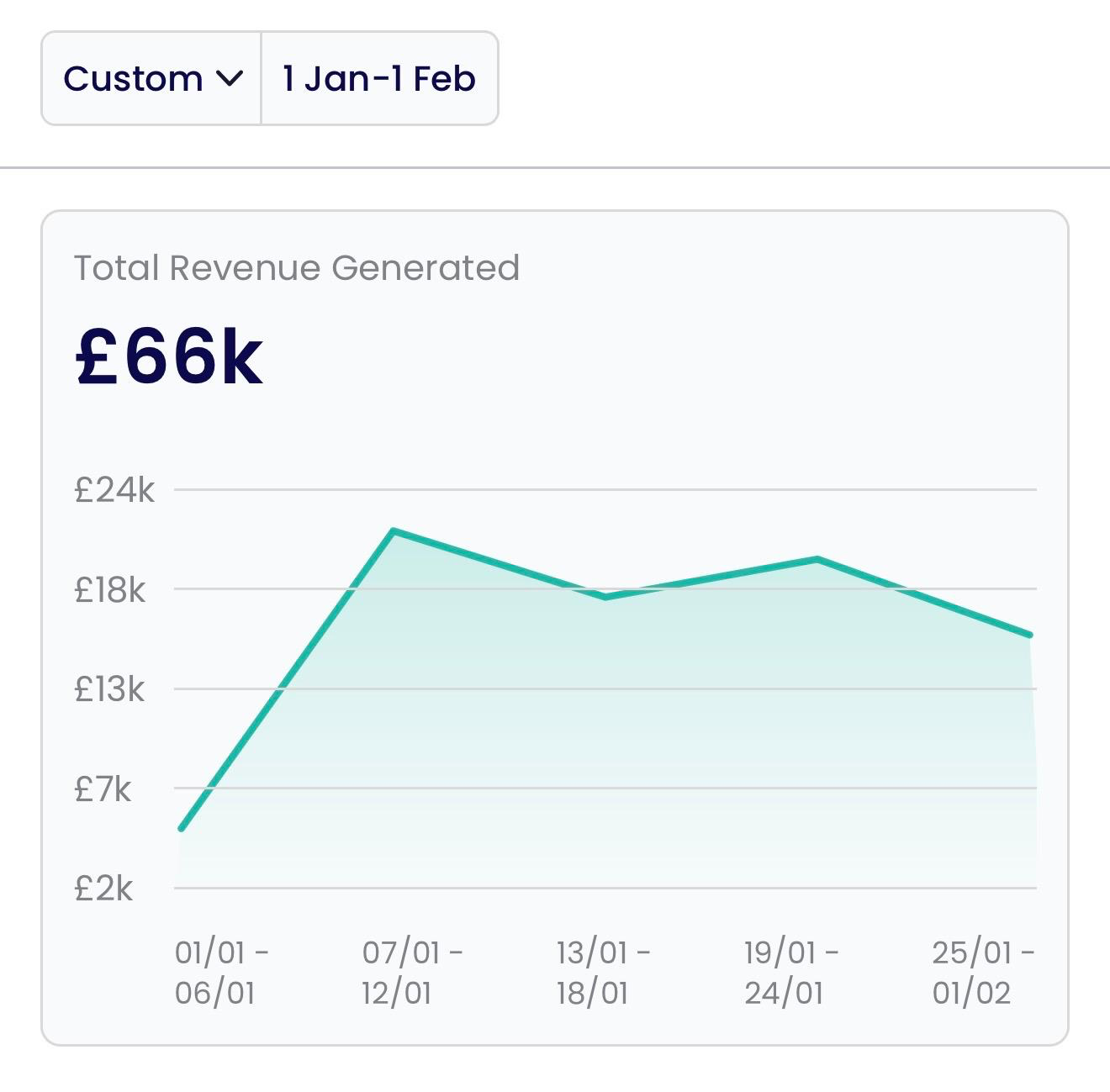Image resolution: width=1110 pixels, height=1092 pixels.
Task: Click the £13k axis label
Action: 109,689
